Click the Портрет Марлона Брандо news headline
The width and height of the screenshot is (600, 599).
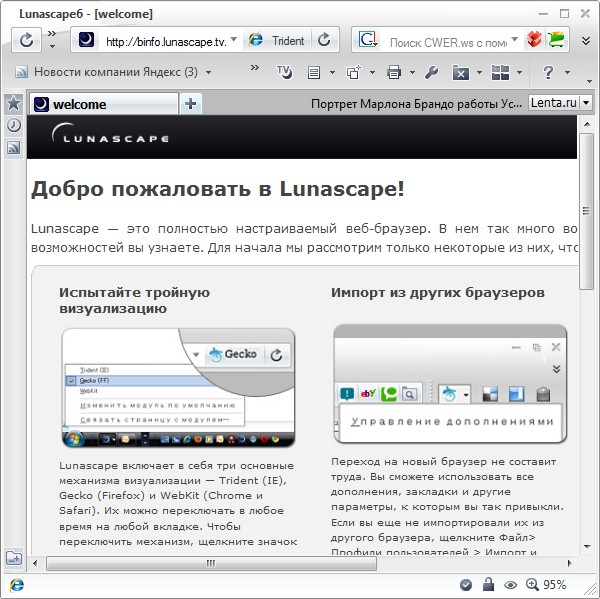click(x=415, y=103)
